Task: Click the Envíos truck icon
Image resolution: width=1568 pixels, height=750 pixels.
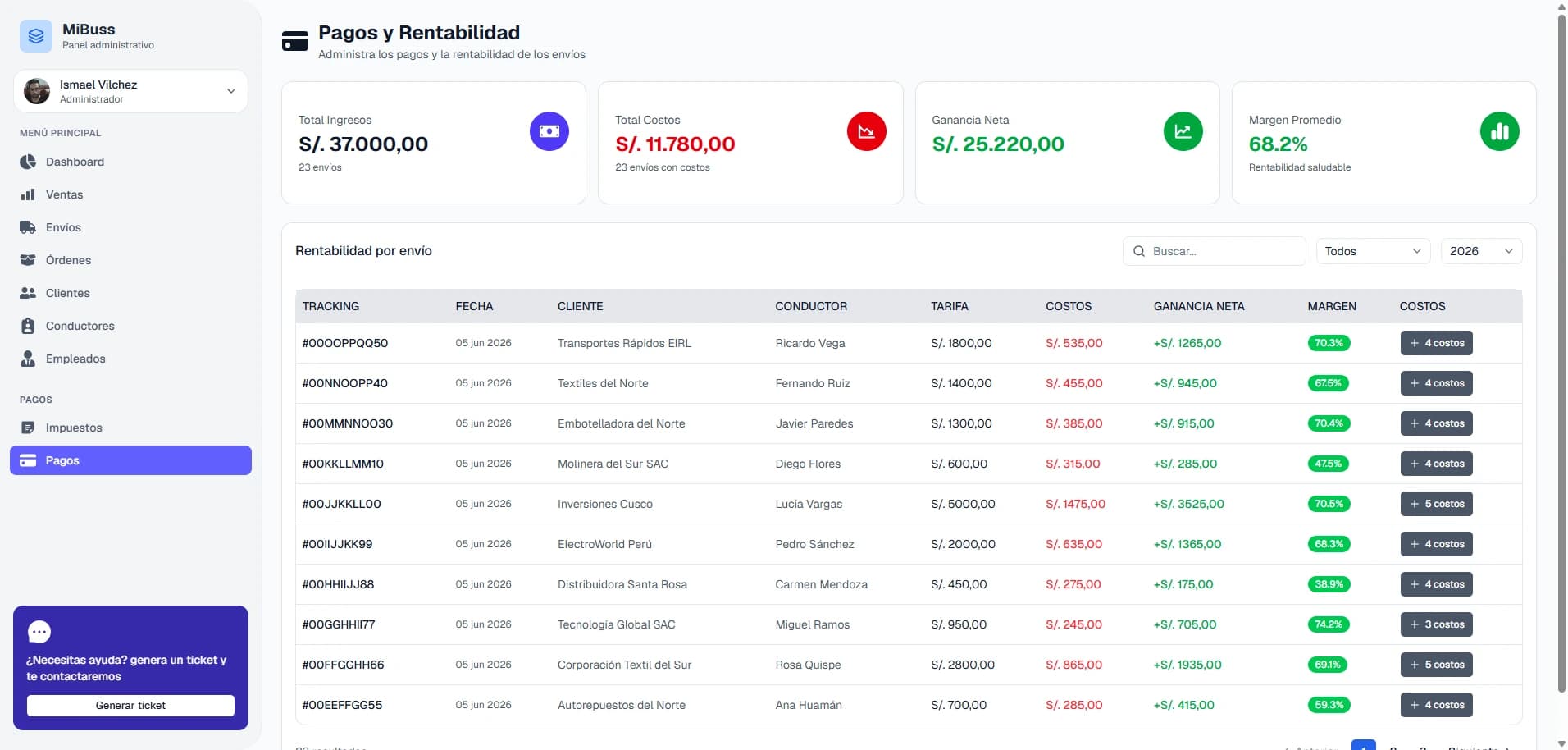Action: tap(28, 227)
